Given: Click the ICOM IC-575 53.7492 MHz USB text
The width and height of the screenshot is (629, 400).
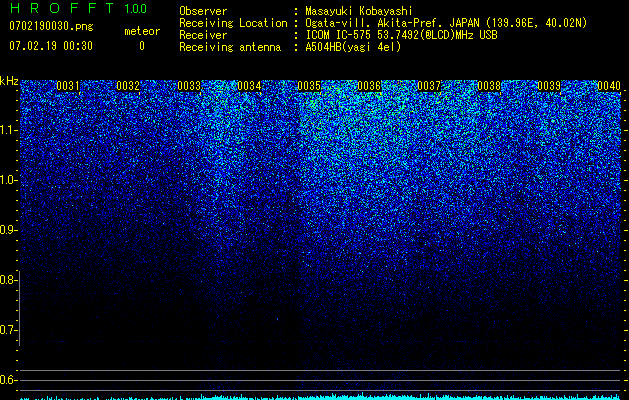Looking at the screenshot, I should 401,35.
